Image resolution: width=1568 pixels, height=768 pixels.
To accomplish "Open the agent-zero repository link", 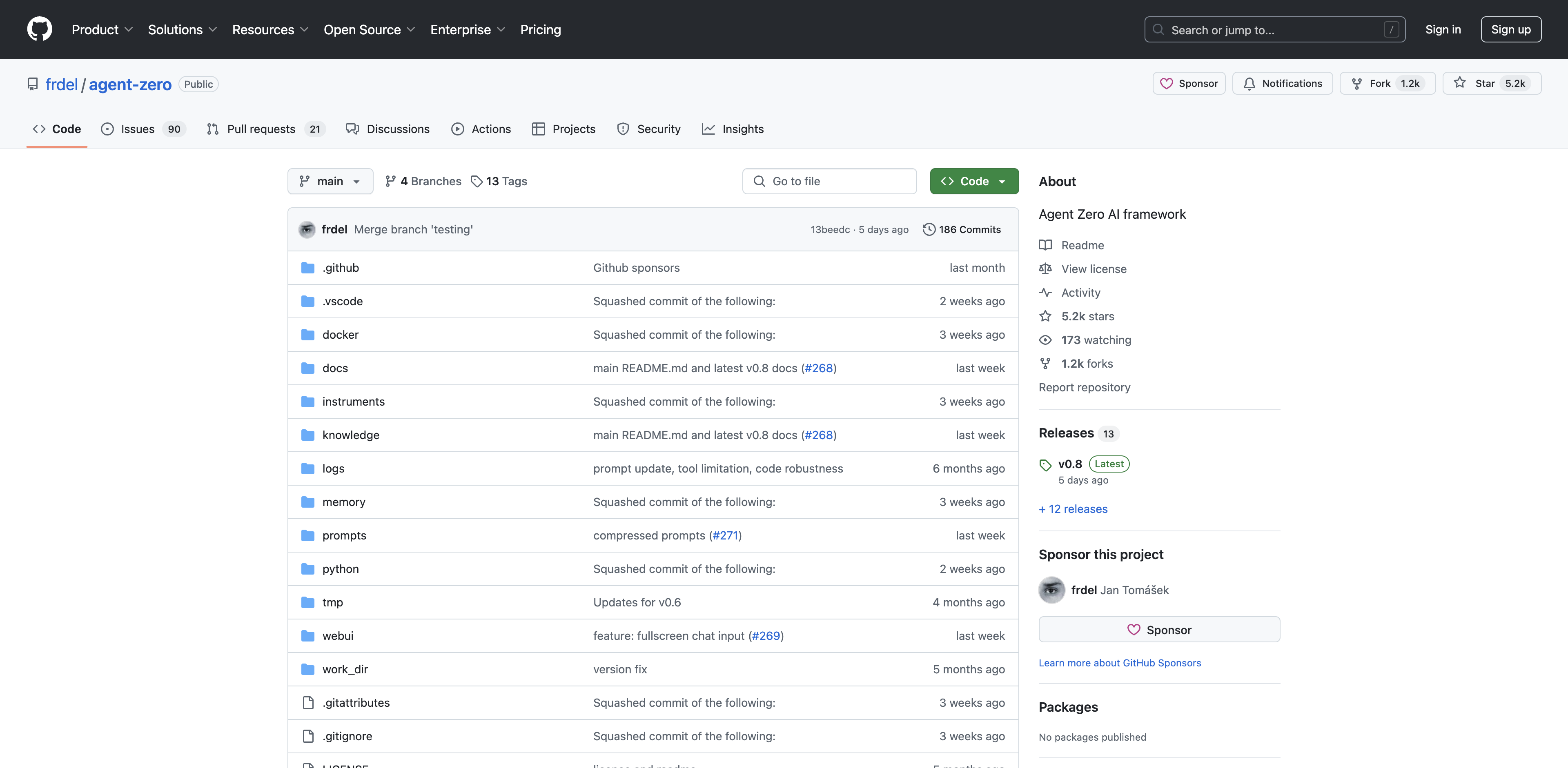I will point(130,84).
